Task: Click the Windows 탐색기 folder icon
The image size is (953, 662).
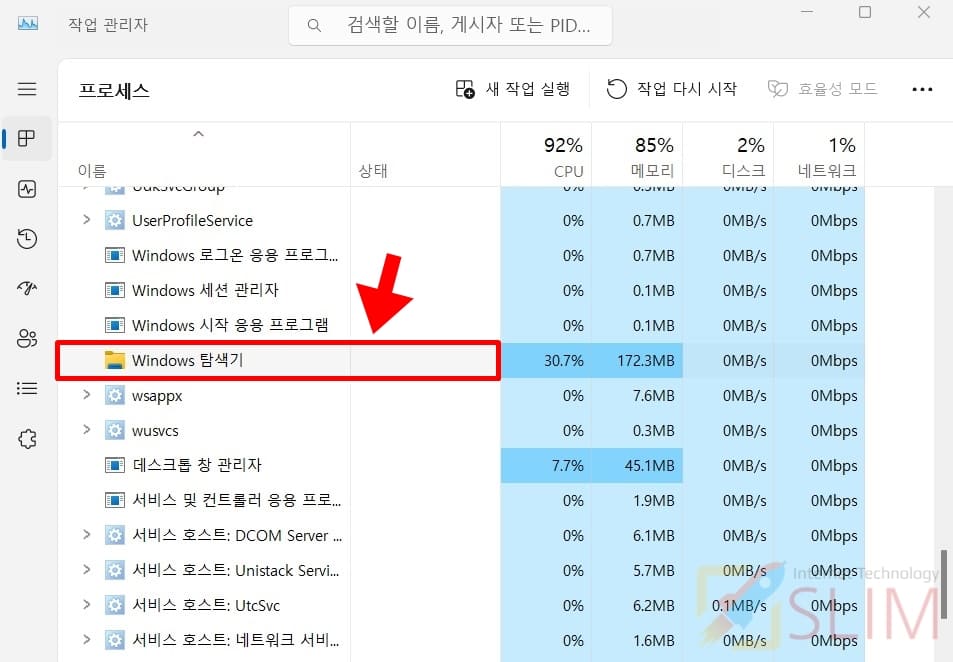Action: tap(114, 360)
